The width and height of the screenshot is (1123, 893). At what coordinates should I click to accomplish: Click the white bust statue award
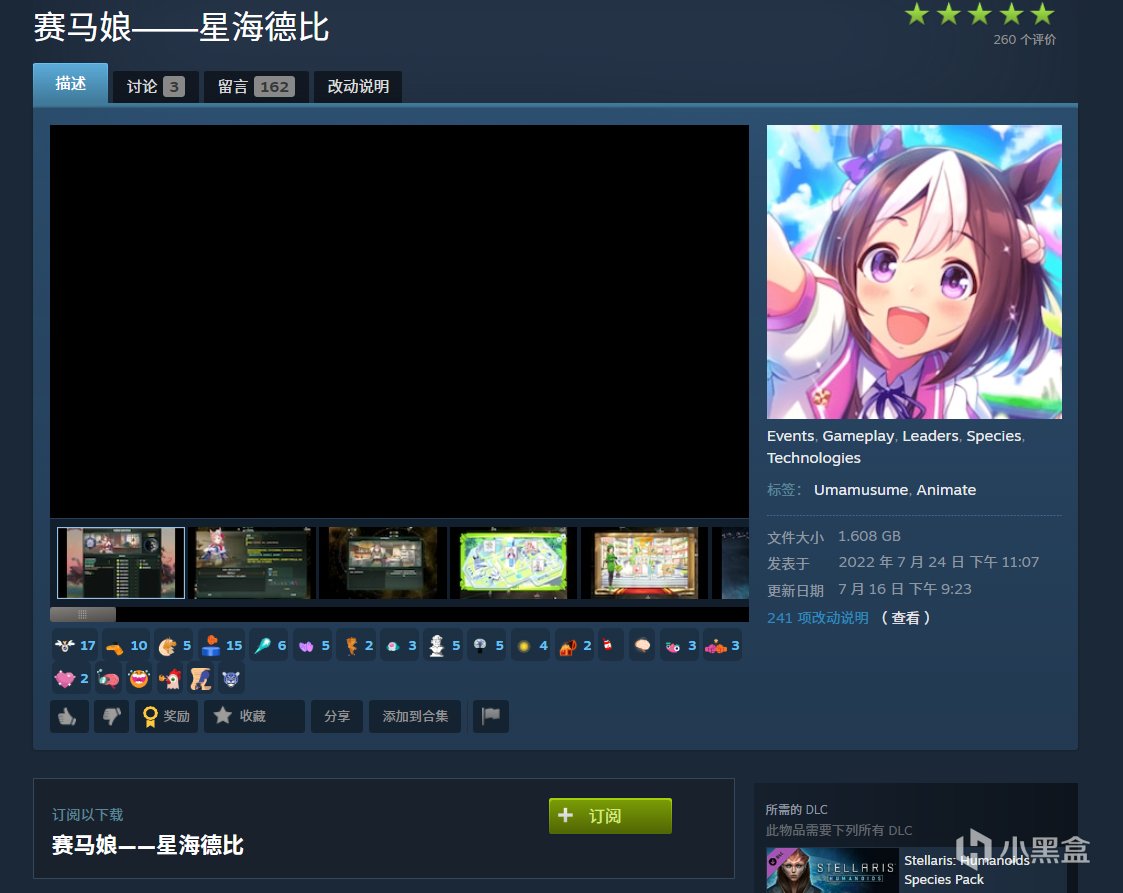pos(443,645)
